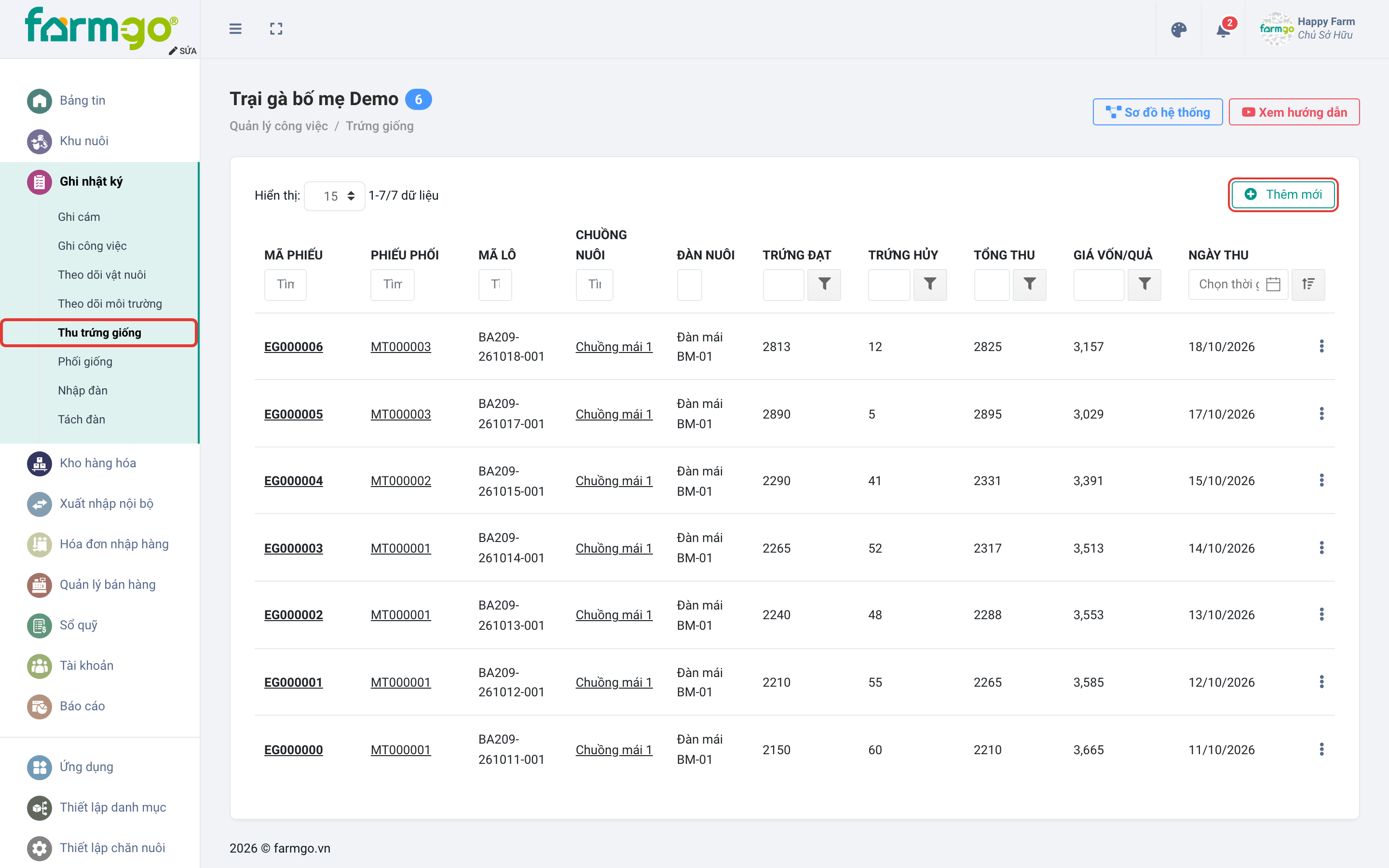The image size is (1389, 868).
Task: Open the notifications bell
Action: pyautogui.click(x=1223, y=29)
